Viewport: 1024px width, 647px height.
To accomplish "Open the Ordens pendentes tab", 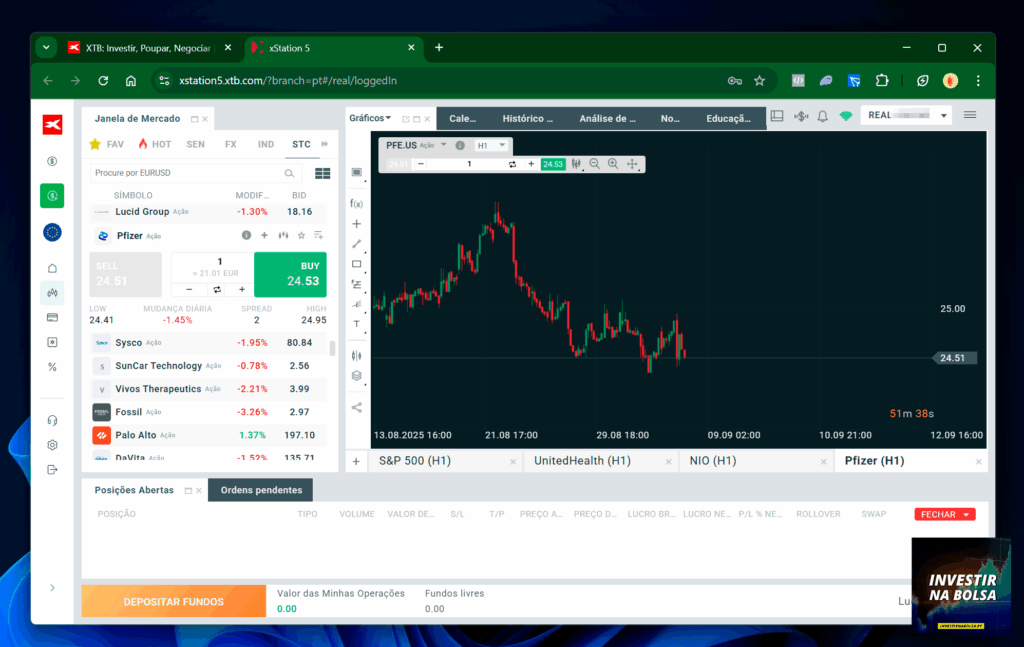I will point(261,490).
